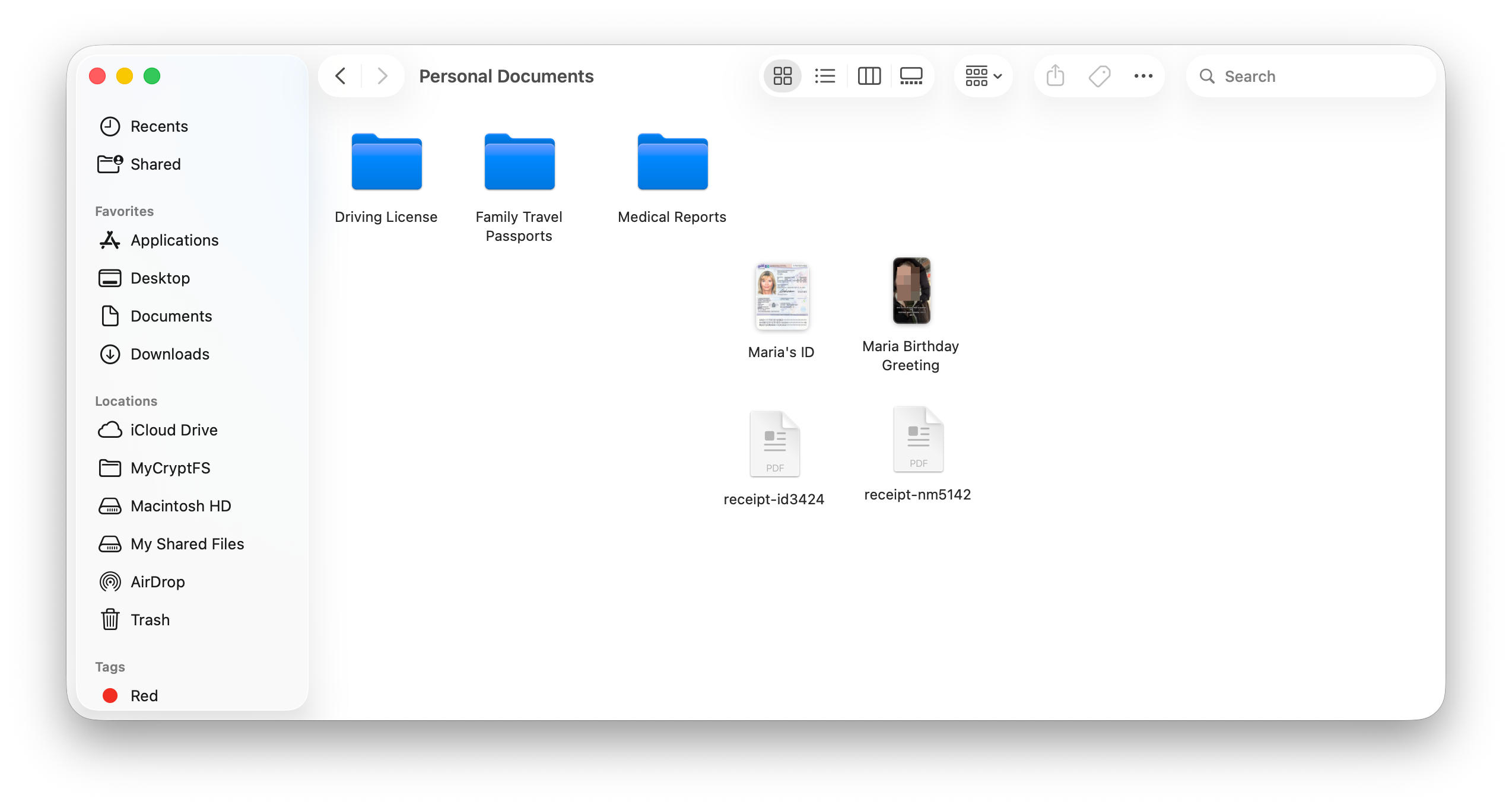Viewport: 1512px width, 808px height.
Task: Expand the grouping options dropdown
Action: 982,76
